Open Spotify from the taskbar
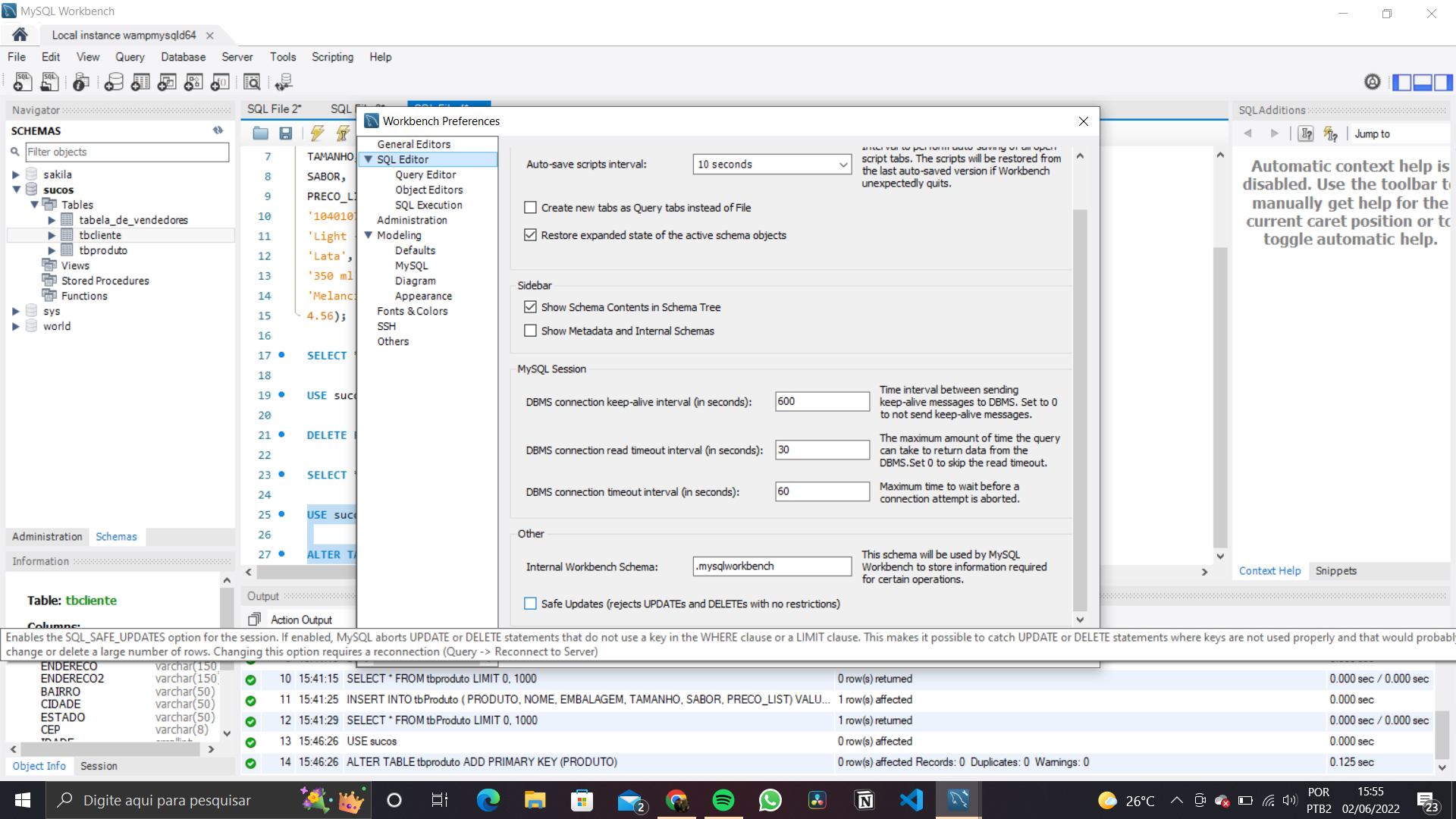This screenshot has width=1456, height=819. (x=723, y=800)
